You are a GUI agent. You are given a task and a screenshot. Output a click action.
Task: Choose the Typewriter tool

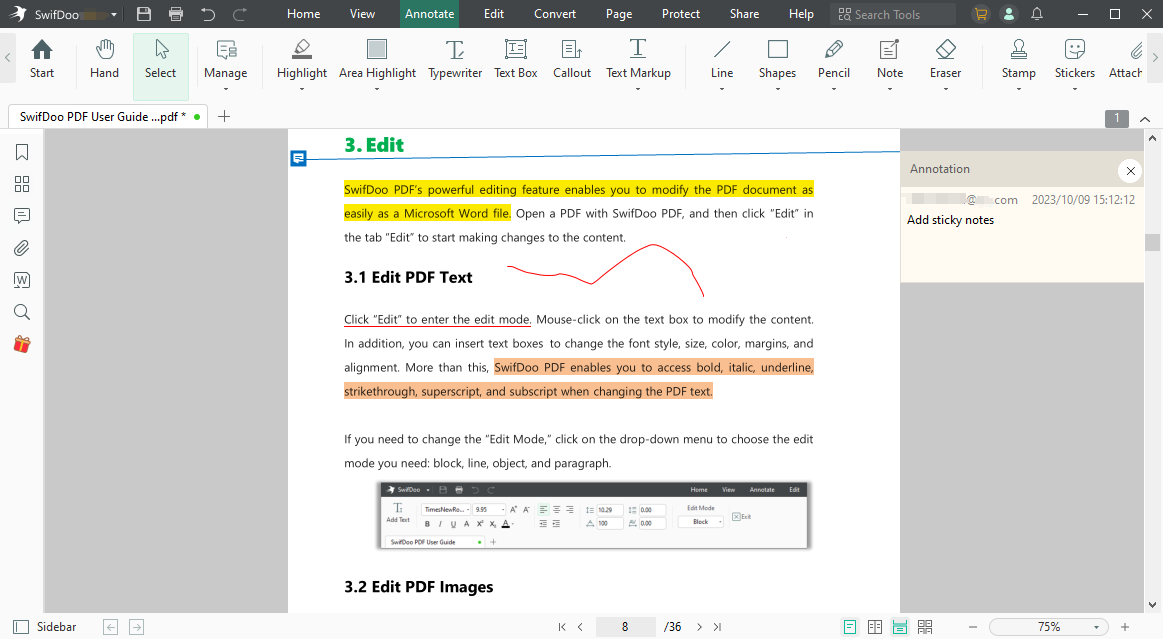(455, 59)
